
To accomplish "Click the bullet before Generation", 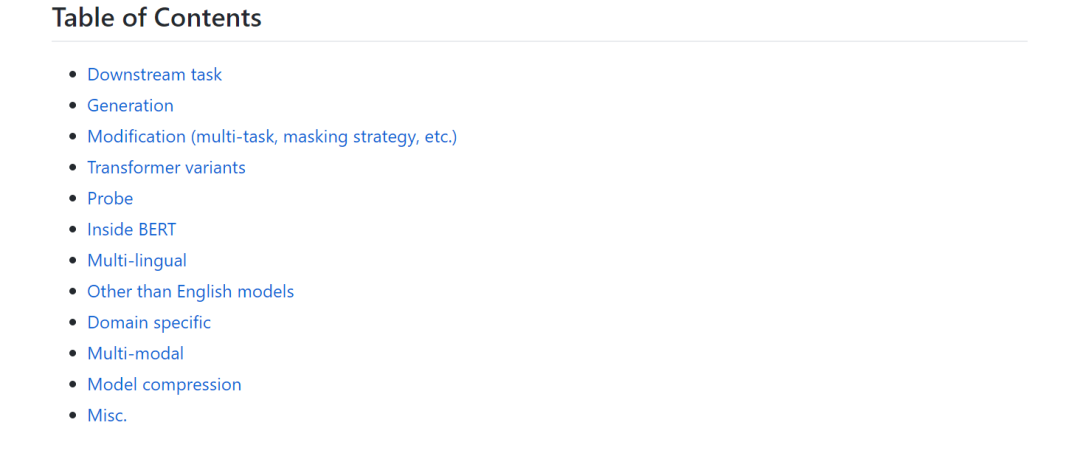I will click(x=72, y=106).
